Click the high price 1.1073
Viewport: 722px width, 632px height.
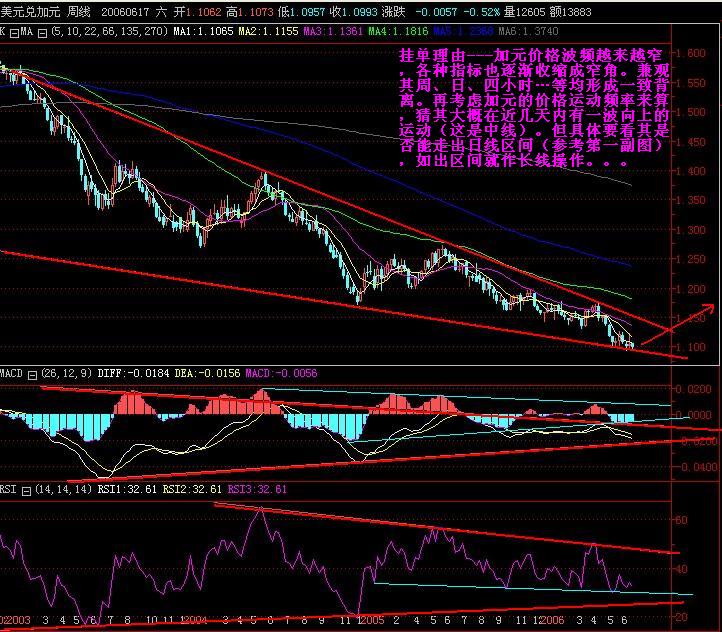[256, 12]
